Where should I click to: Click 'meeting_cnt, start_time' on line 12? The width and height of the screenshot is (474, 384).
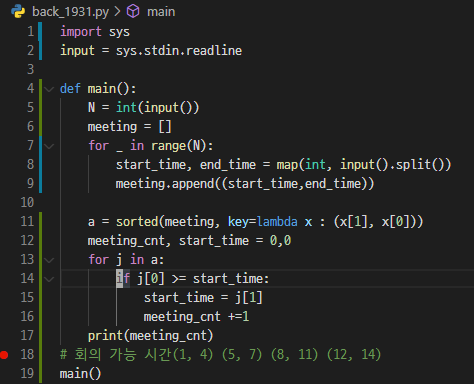pos(168,241)
